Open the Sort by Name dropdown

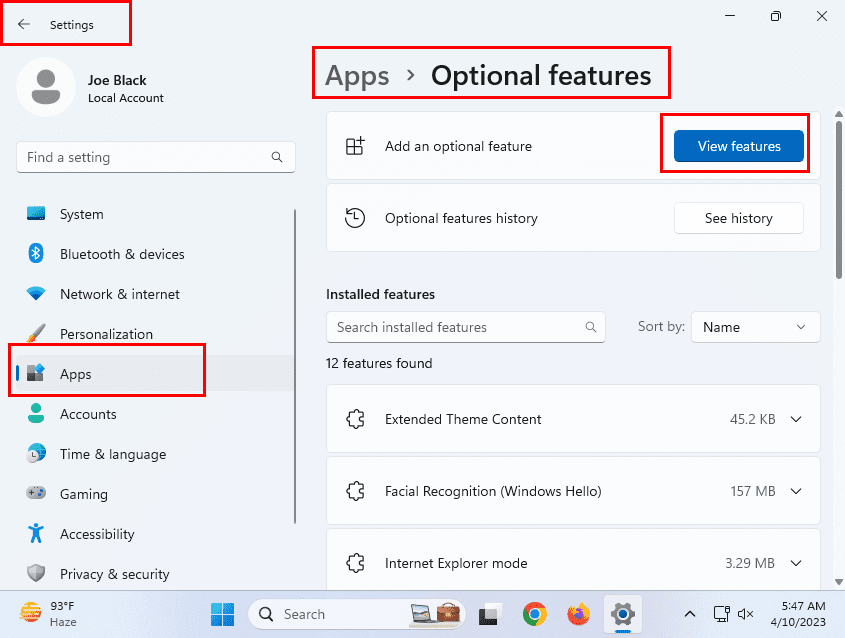pos(756,327)
